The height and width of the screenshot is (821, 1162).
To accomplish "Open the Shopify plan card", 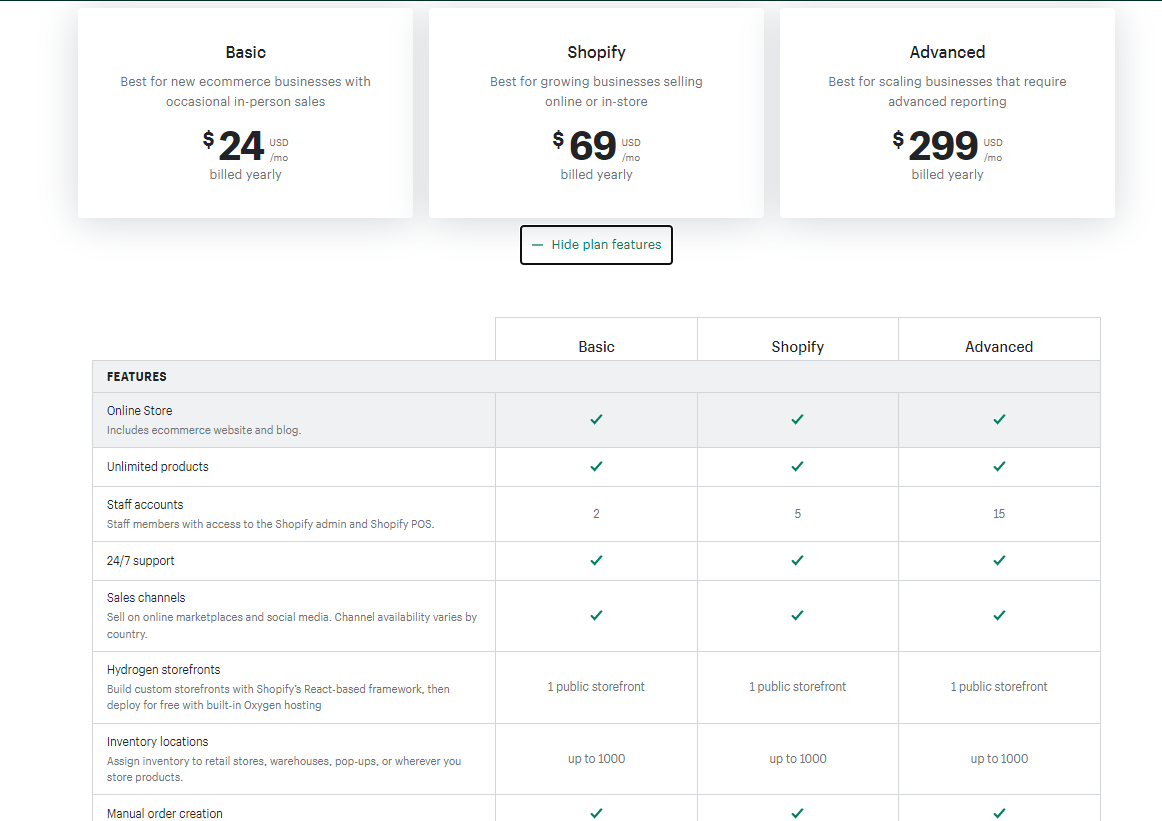I will point(596,112).
